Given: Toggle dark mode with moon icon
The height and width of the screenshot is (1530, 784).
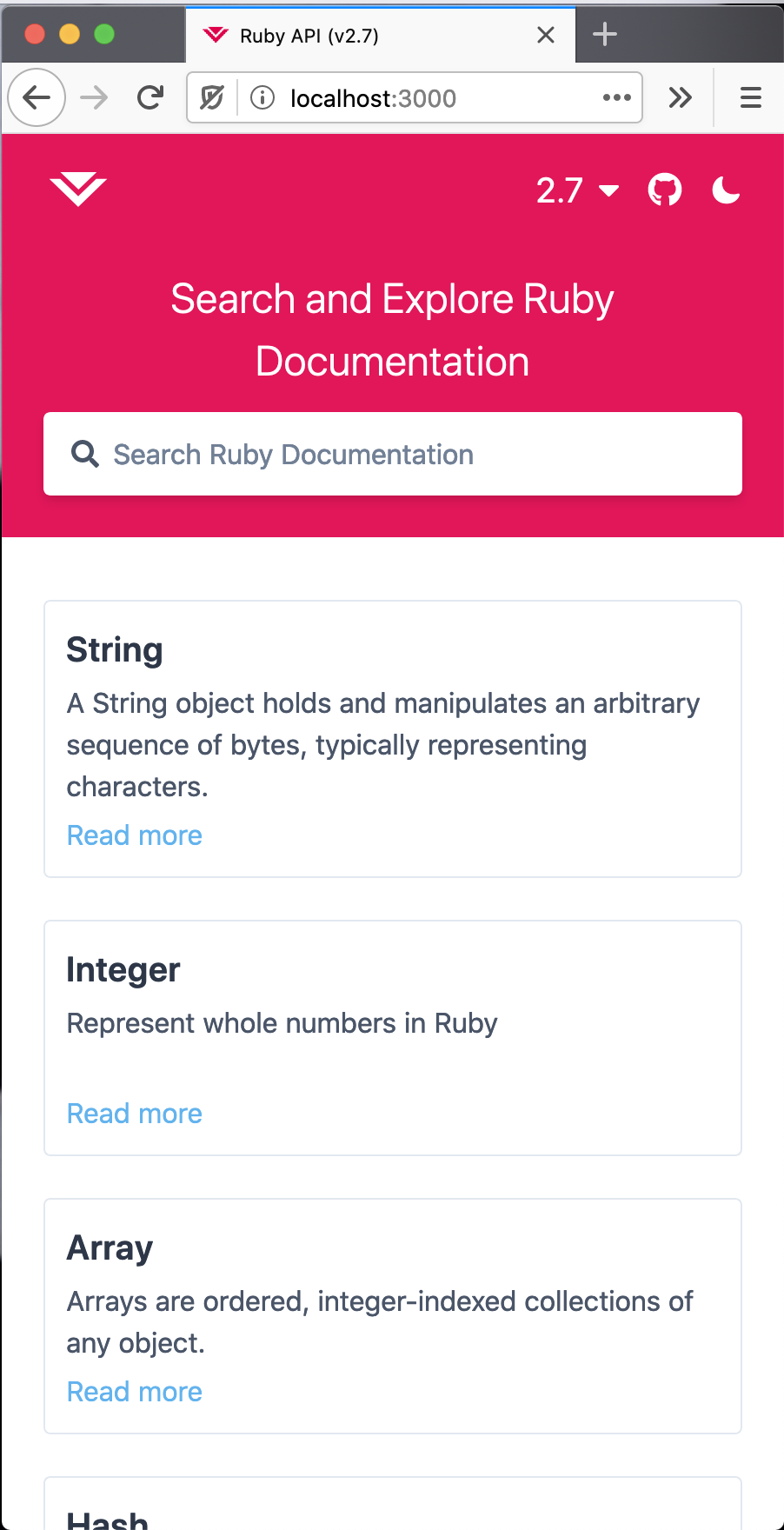Looking at the screenshot, I should click(726, 190).
